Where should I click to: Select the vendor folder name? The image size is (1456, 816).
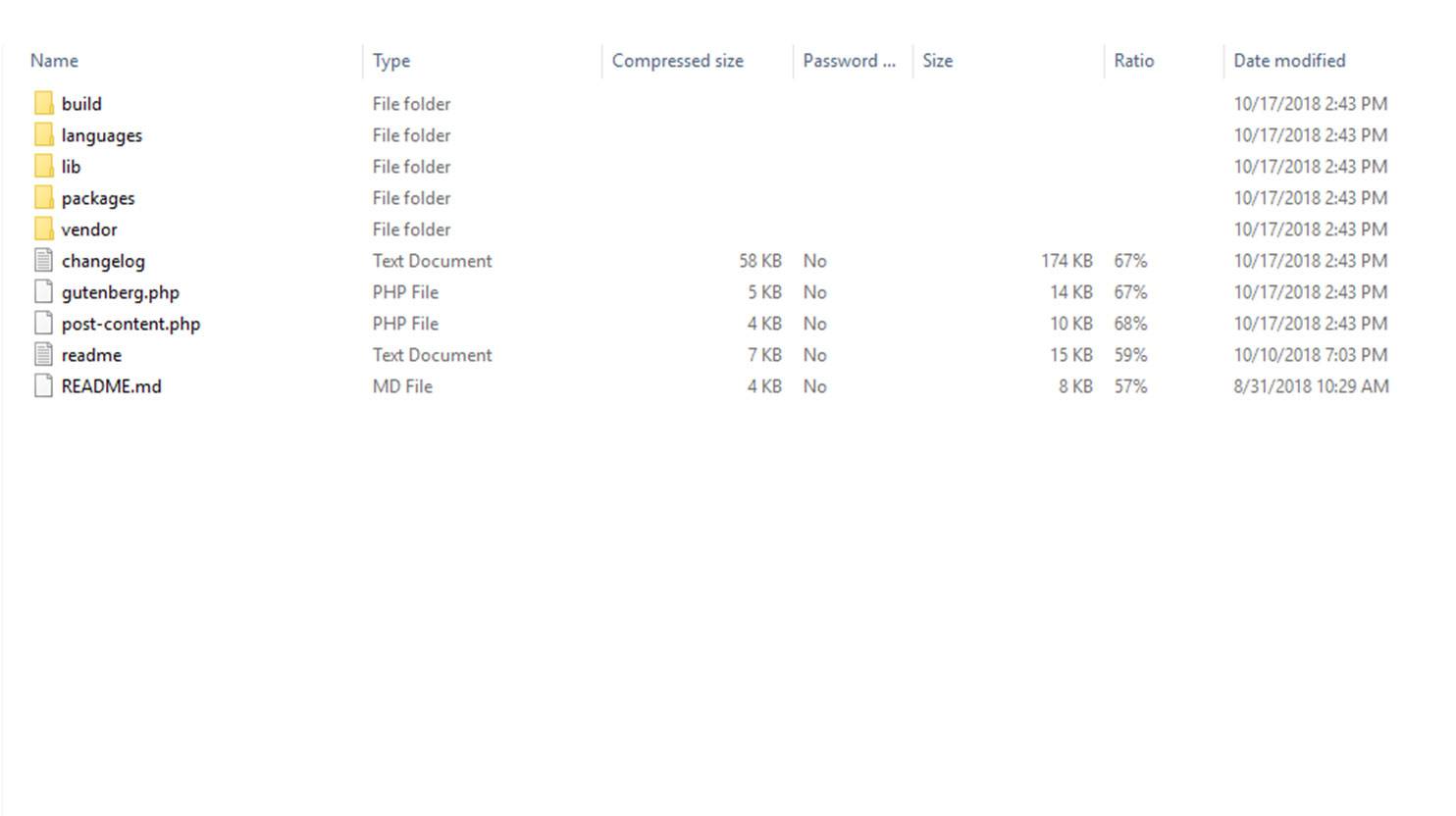pyautogui.click(x=89, y=229)
